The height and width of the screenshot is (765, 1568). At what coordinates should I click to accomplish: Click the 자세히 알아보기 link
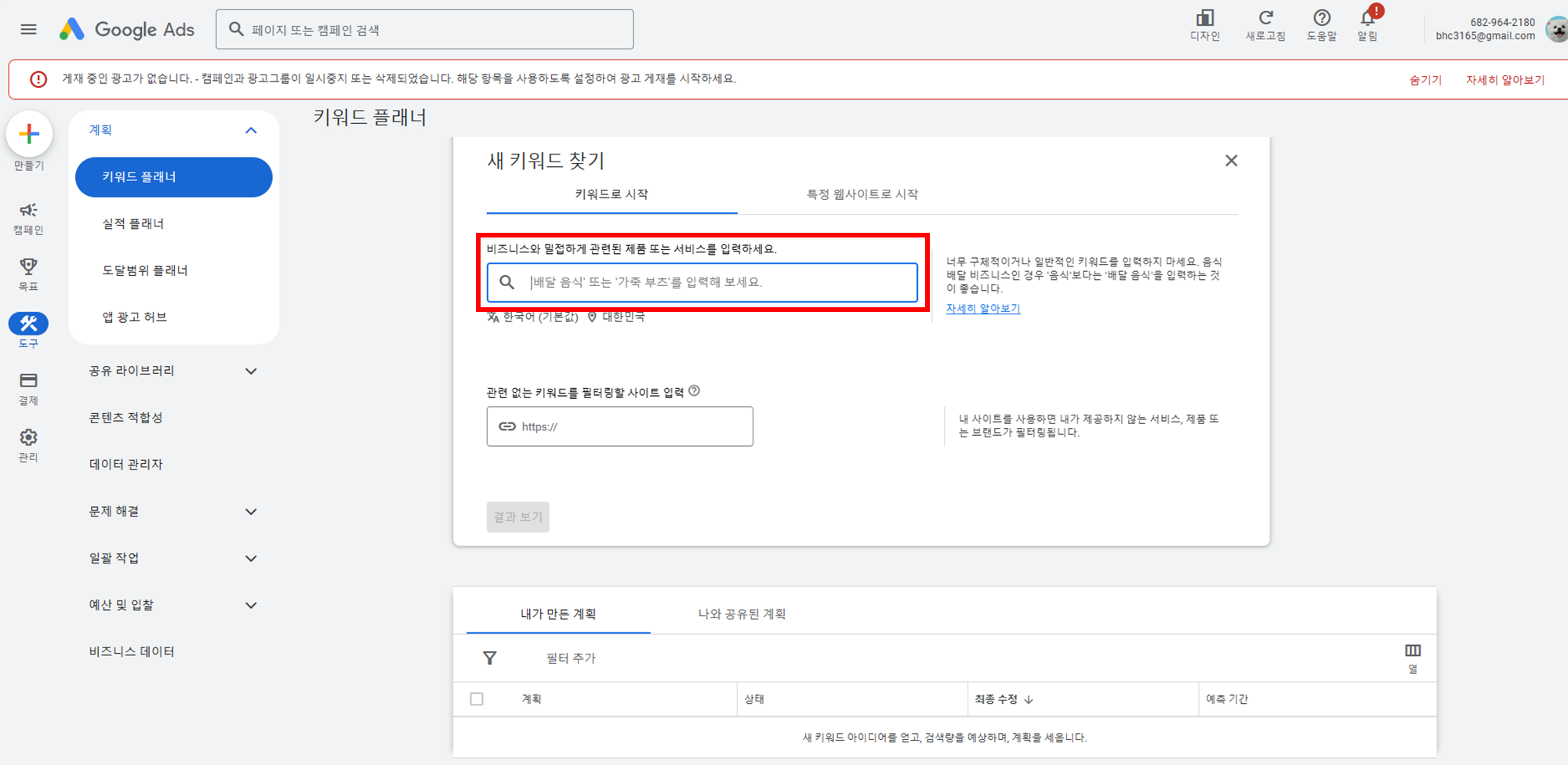(982, 309)
